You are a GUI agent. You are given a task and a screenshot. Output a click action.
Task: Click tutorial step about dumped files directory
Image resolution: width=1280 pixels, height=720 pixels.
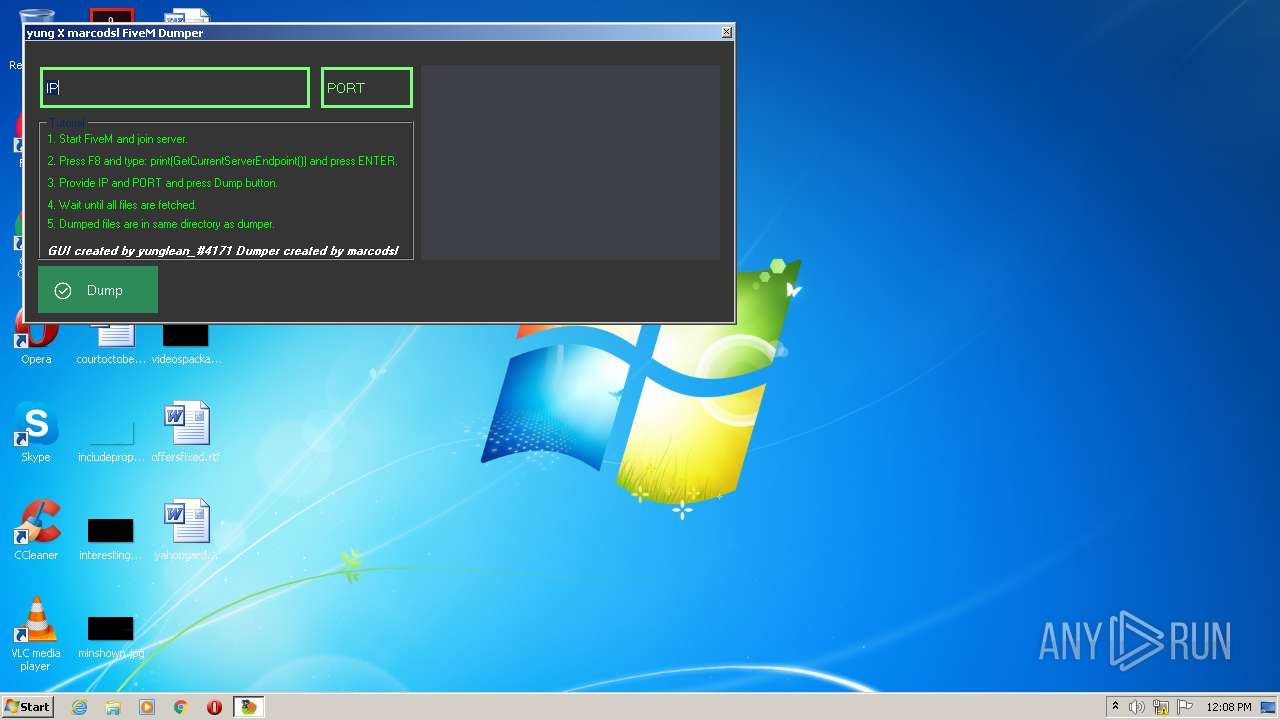(161, 224)
